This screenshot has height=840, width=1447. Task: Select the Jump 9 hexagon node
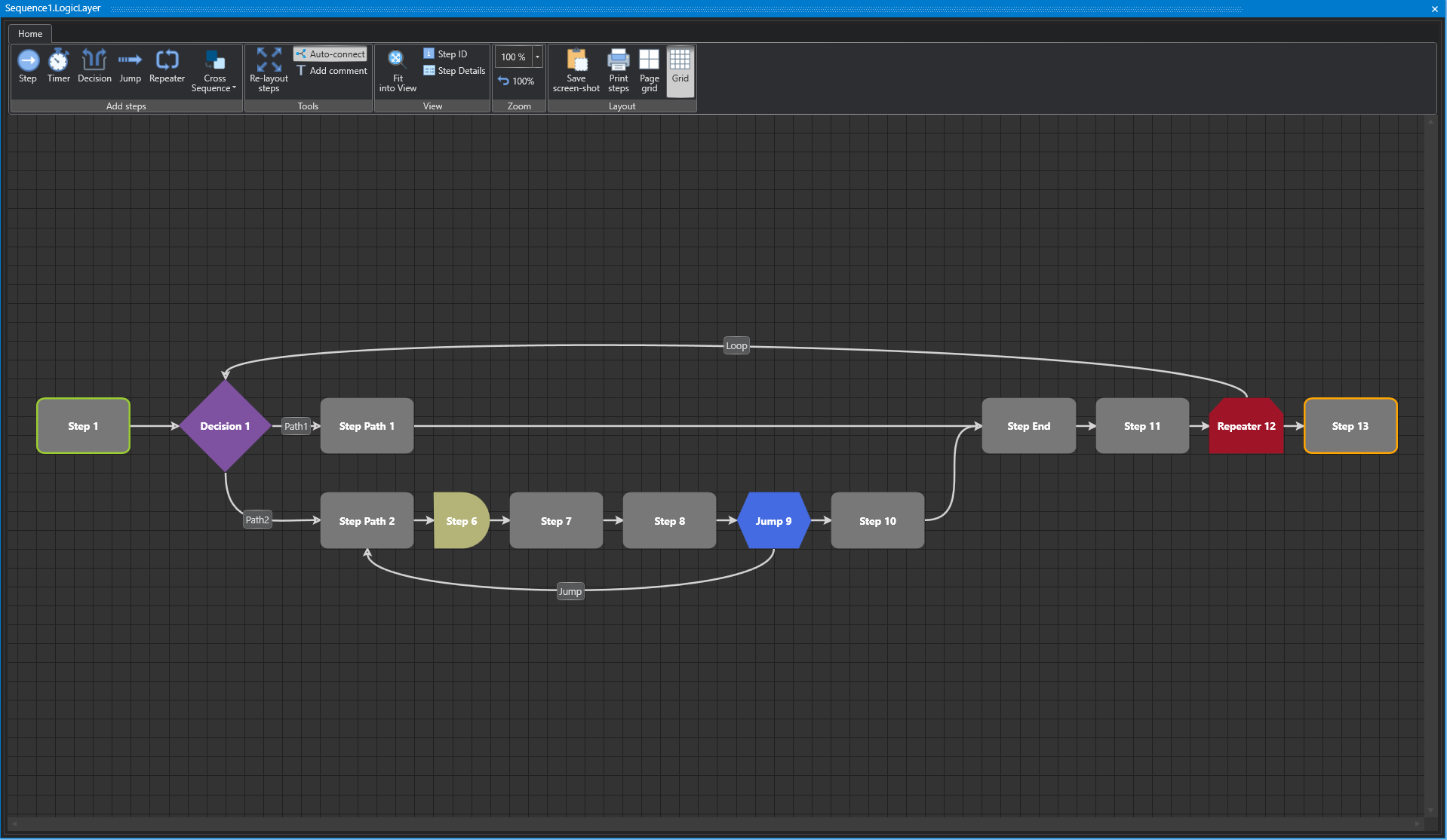(774, 521)
